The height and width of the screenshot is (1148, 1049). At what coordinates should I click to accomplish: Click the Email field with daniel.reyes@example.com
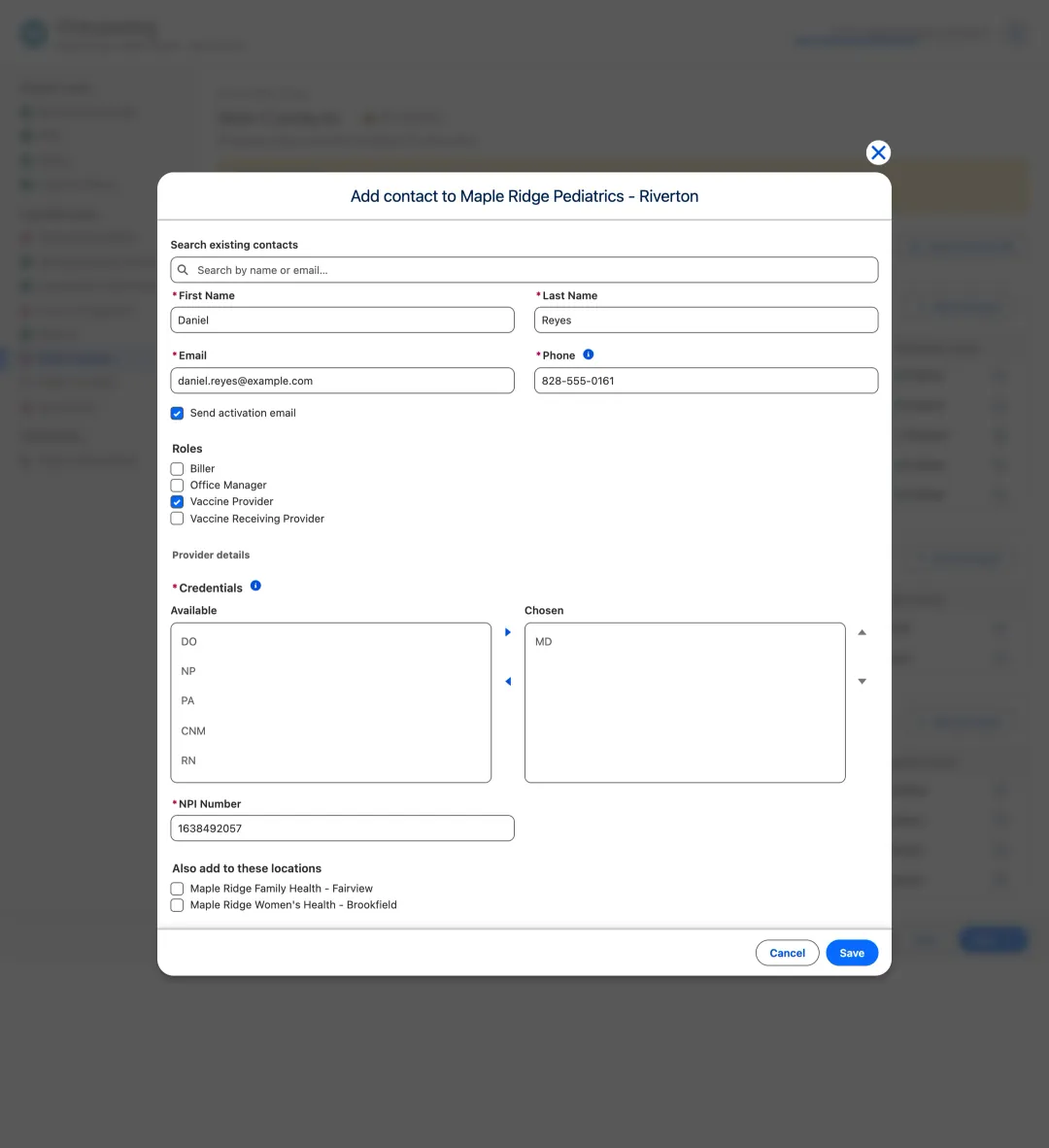click(x=343, y=381)
